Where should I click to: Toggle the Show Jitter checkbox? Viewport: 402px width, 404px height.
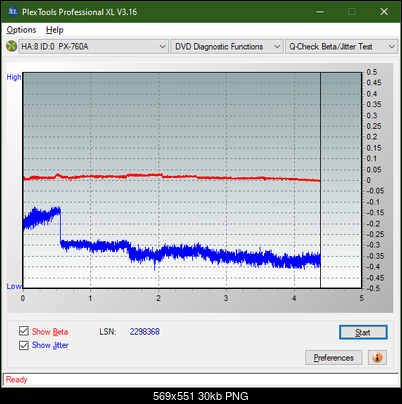(24, 345)
